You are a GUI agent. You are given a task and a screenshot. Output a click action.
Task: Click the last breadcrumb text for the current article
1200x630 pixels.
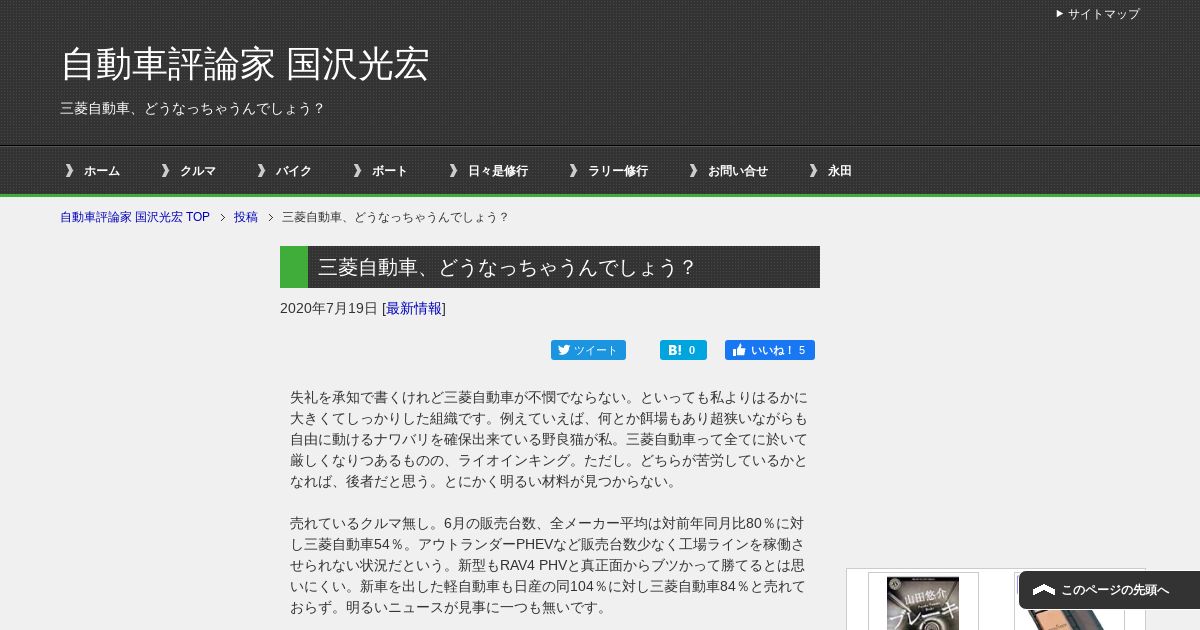[395, 217]
